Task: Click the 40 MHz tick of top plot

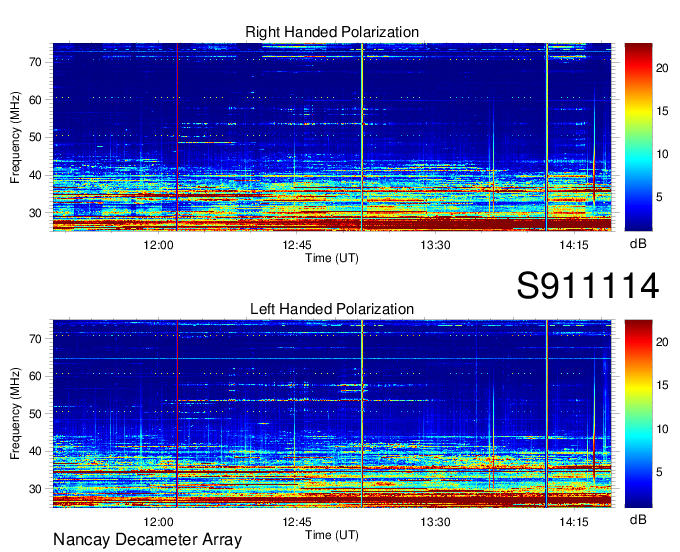Action: (36, 176)
